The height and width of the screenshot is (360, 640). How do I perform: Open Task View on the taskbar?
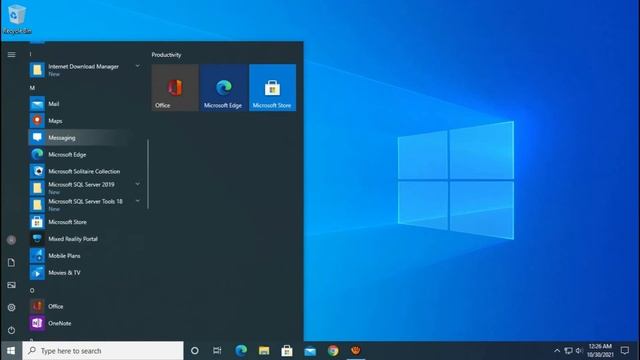tap(217, 351)
